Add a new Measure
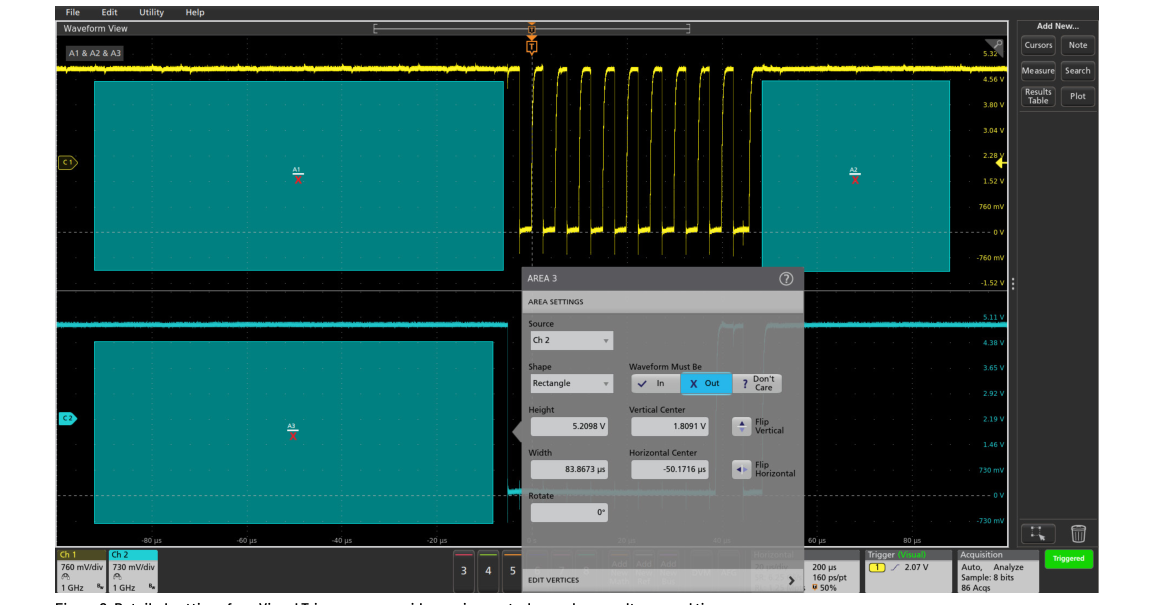 click(x=1038, y=71)
